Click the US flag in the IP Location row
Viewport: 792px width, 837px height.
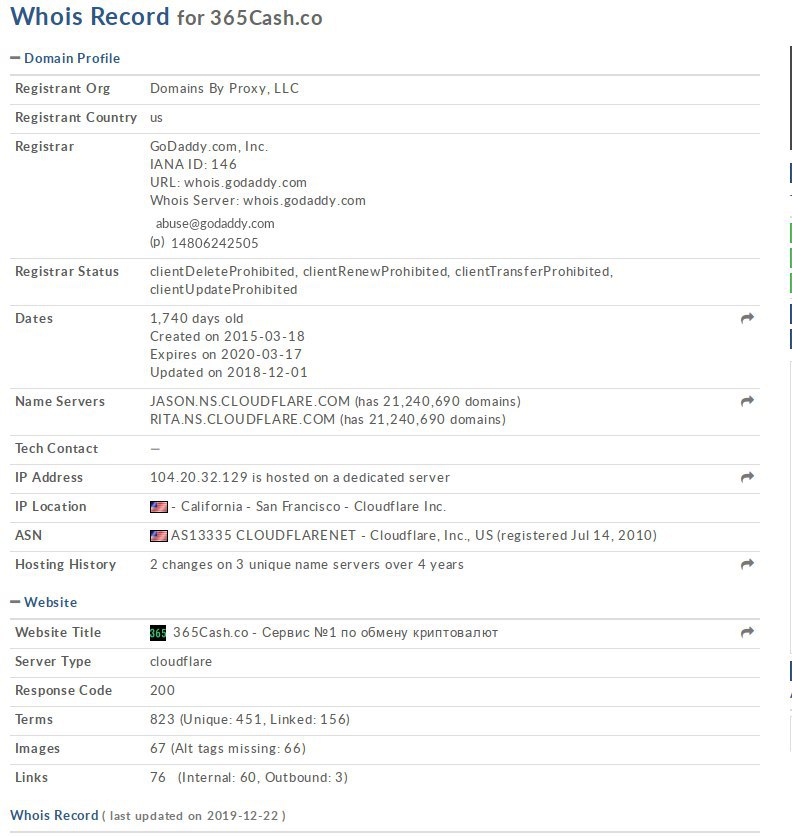tap(159, 507)
